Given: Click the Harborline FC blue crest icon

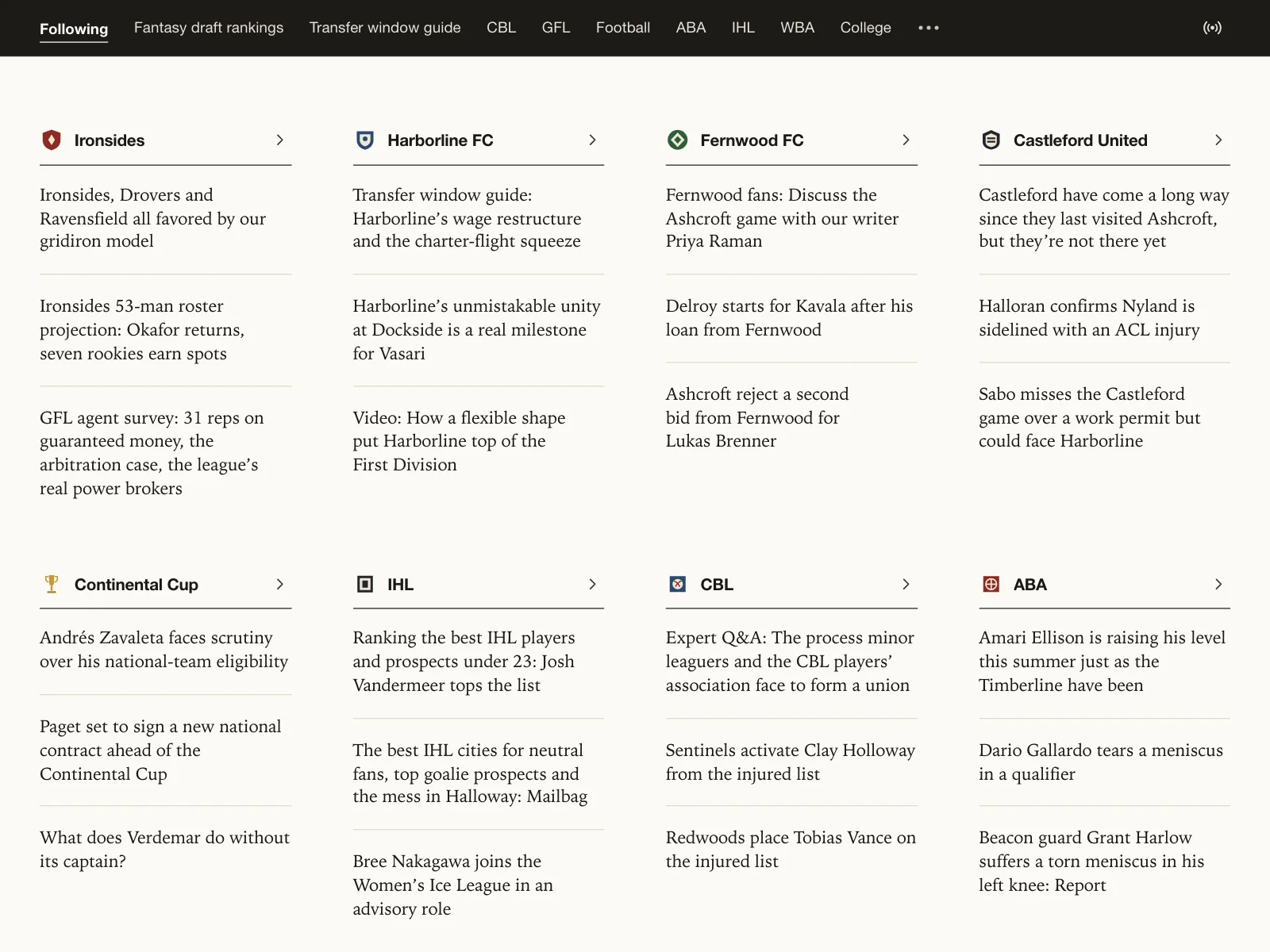Looking at the screenshot, I should click(364, 140).
